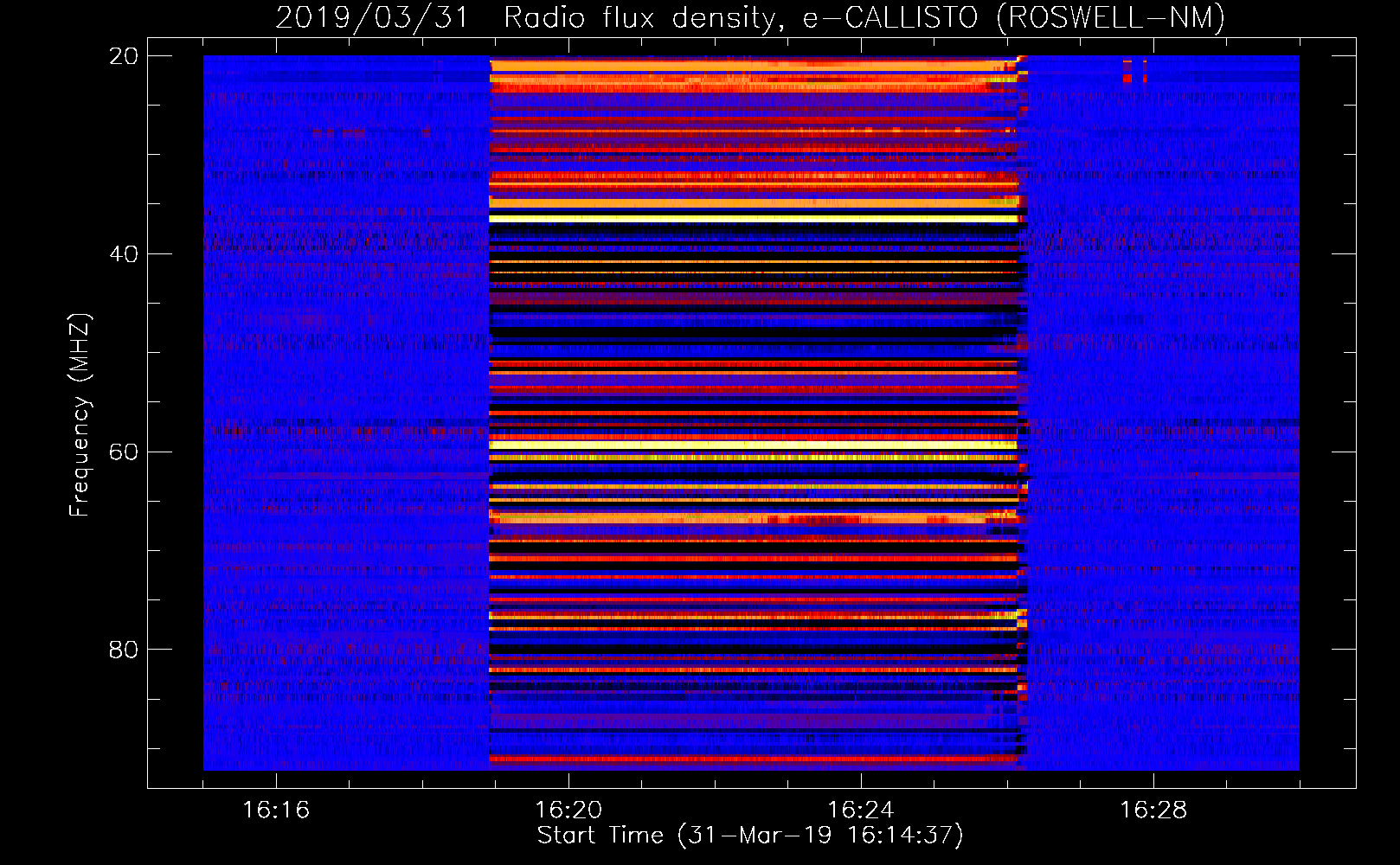Click the '16:16' time tick label
Screen dimensions: 1400x865
[276, 811]
